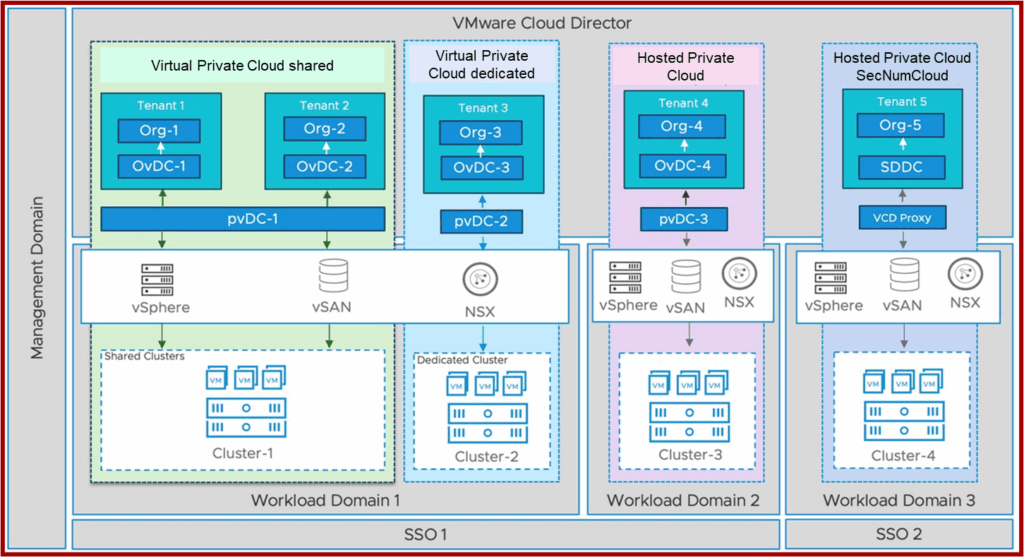Select the vSAN icon in Workload Domain 2

[x=685, y=277]
